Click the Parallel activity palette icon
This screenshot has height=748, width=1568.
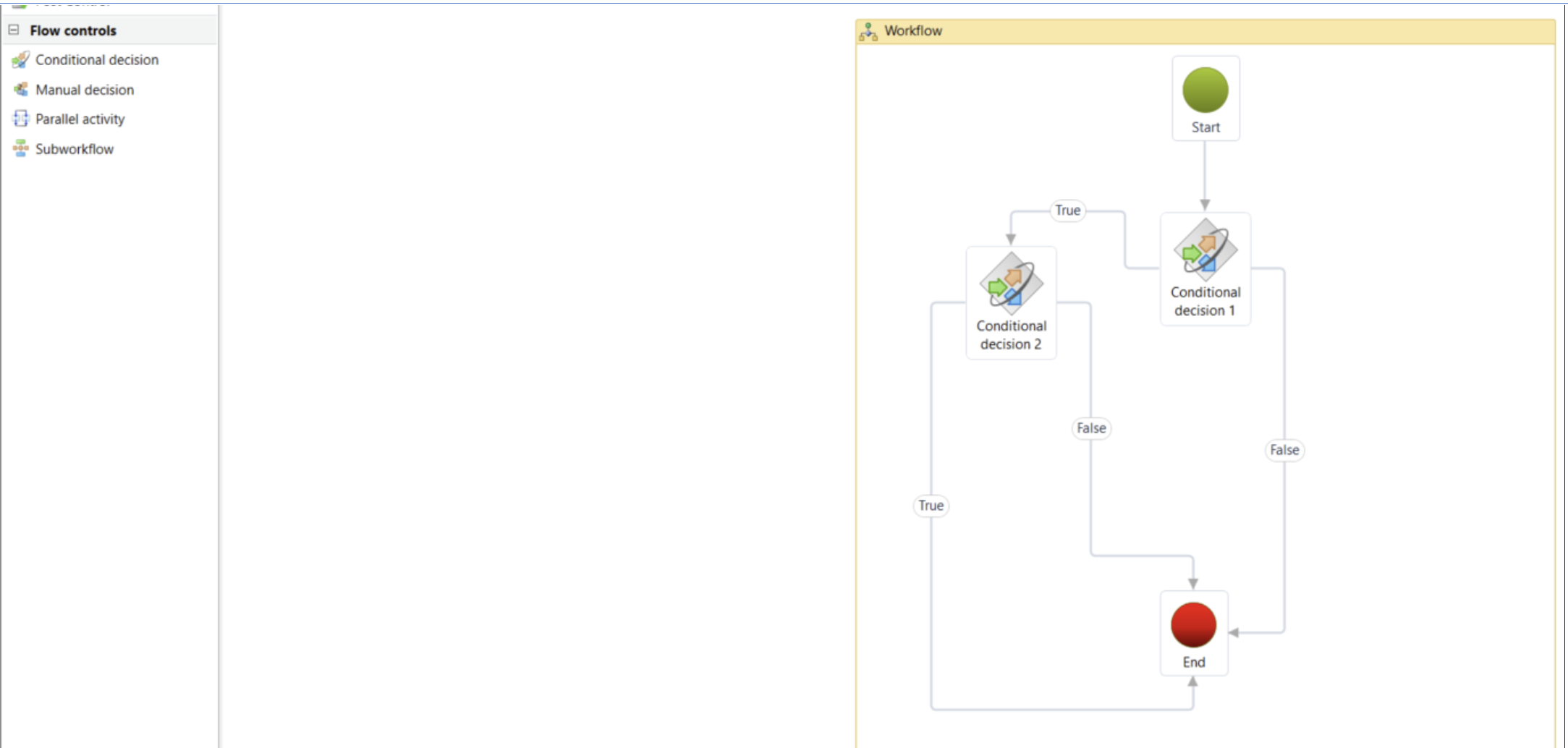coord(21,119)
